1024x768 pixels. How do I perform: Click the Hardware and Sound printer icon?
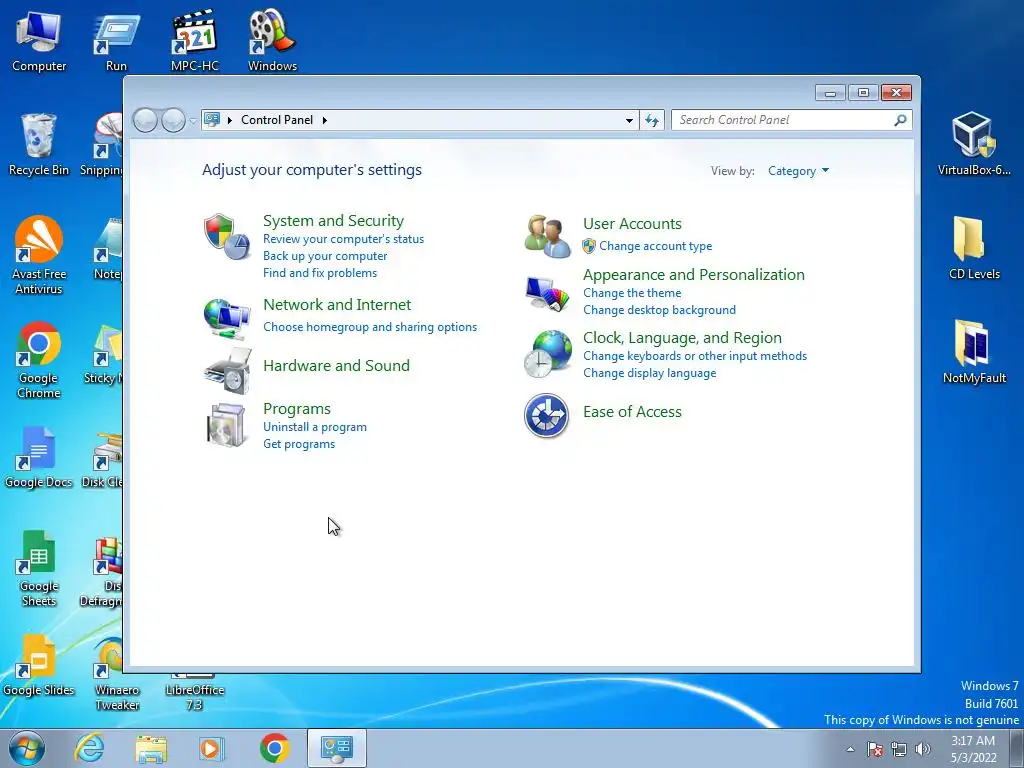(x=228, y=370)
